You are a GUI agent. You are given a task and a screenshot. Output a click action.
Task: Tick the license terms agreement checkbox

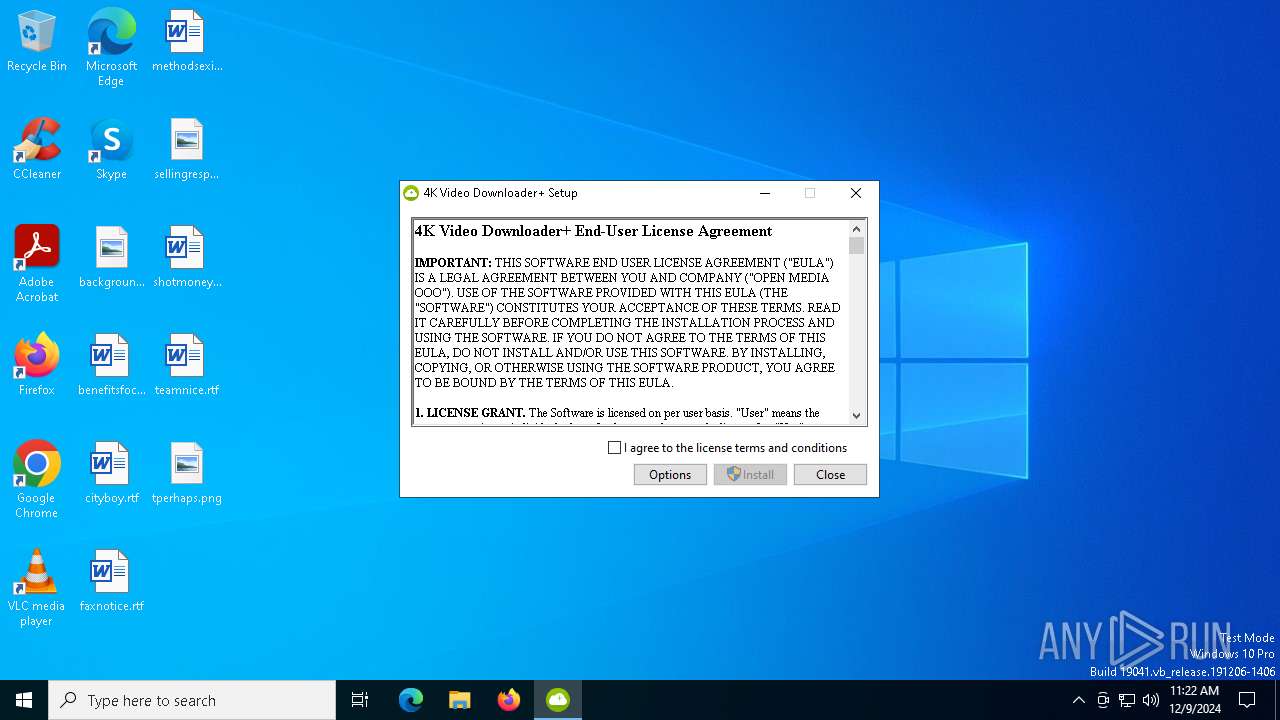pos(614,448)
